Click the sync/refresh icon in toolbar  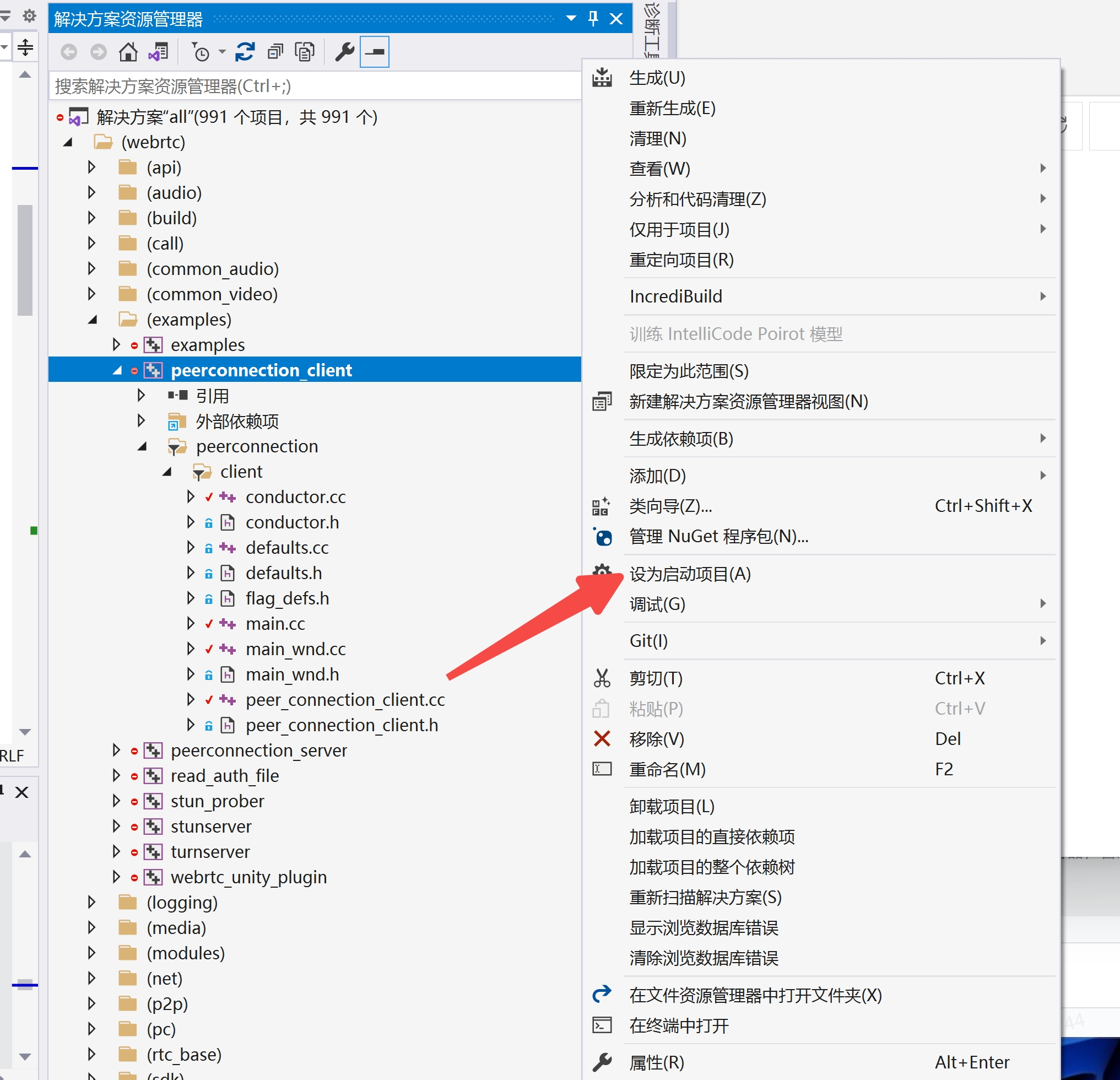(x=245, y=52)
